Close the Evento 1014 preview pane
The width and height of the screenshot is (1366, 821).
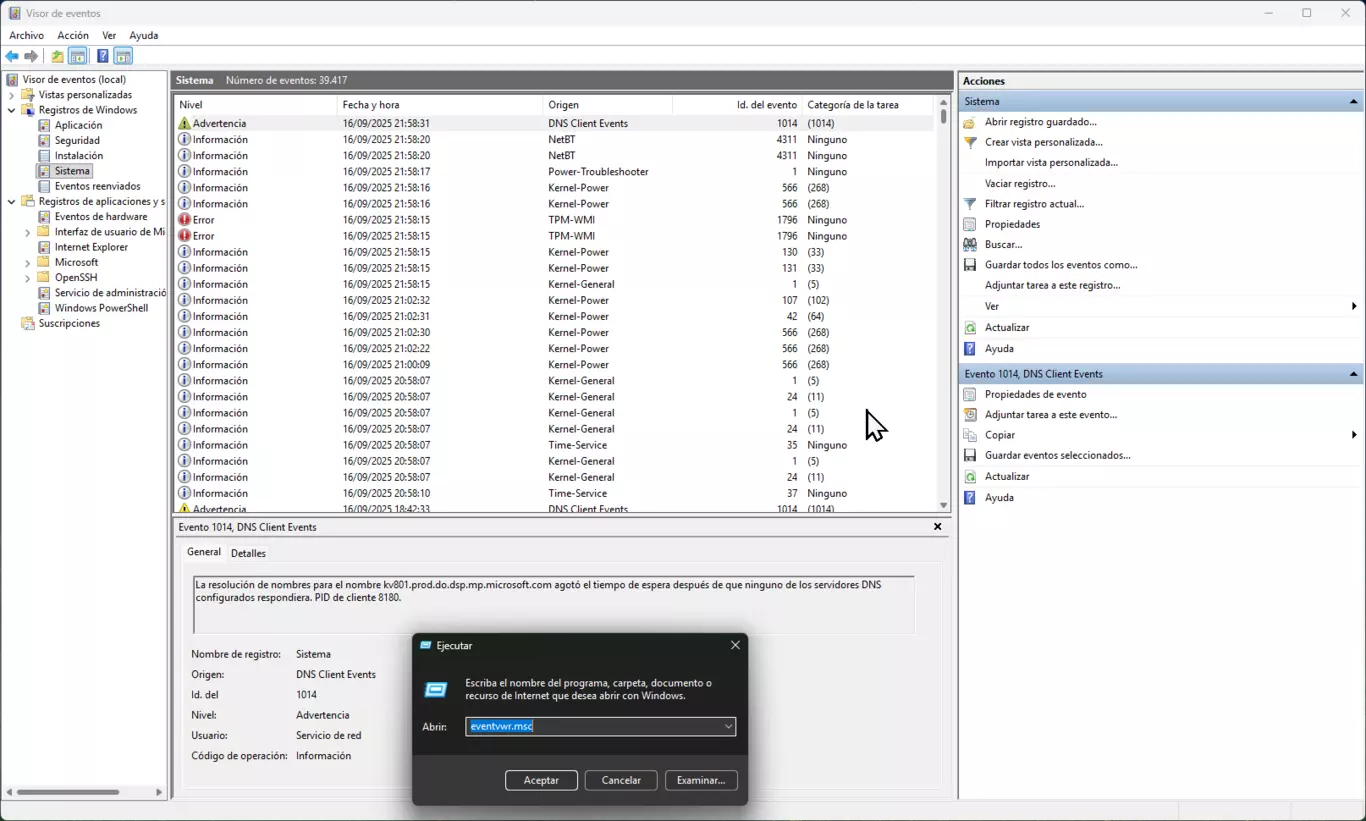[937, 526]
